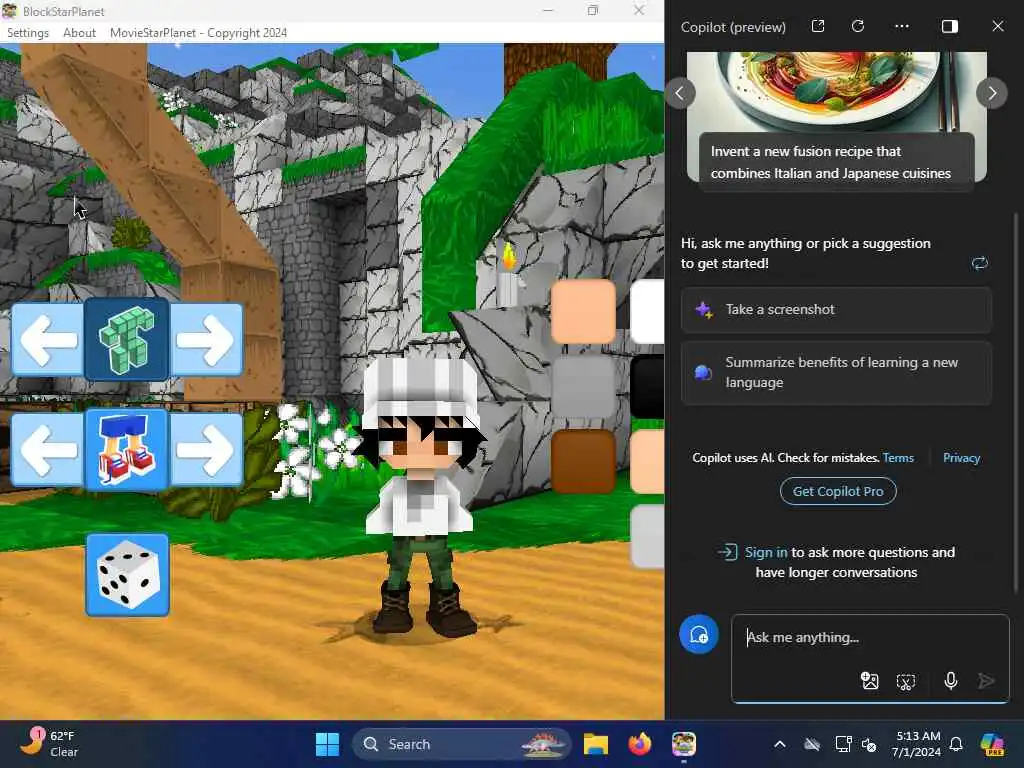Open the notifications bell

(x=956, y=744)
